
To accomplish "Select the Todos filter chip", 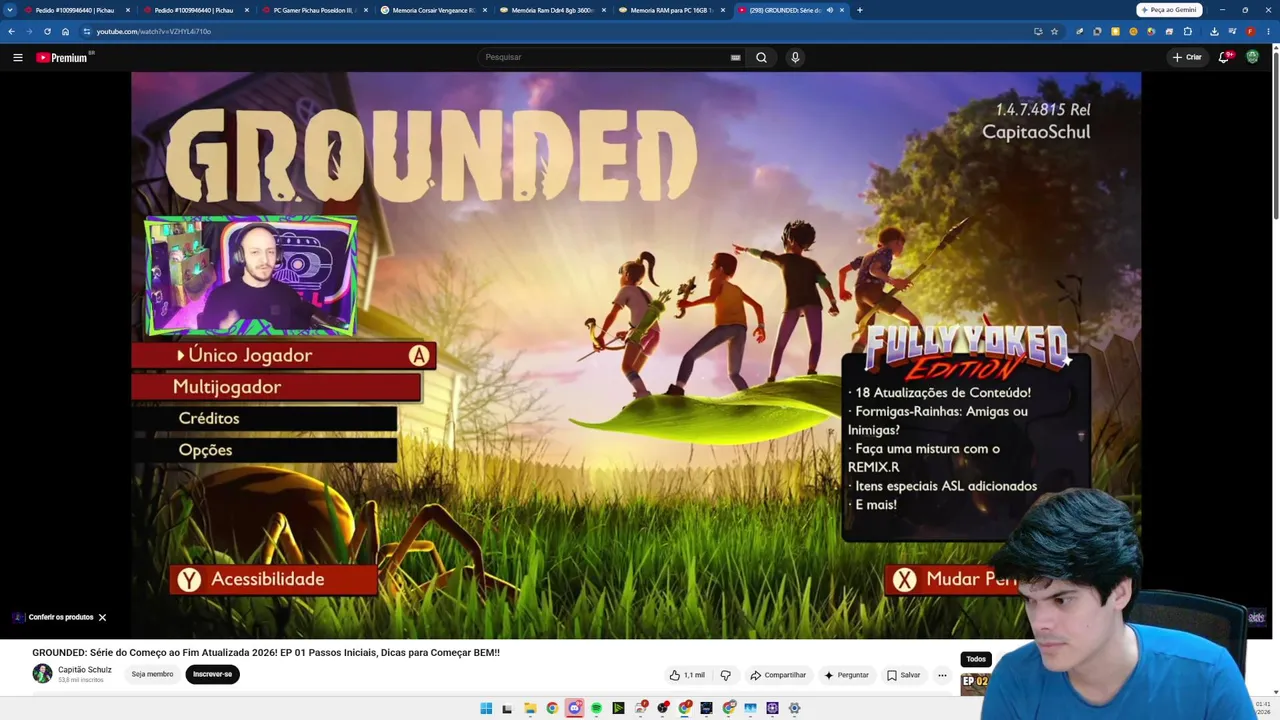I will click(x=976, y=659).
